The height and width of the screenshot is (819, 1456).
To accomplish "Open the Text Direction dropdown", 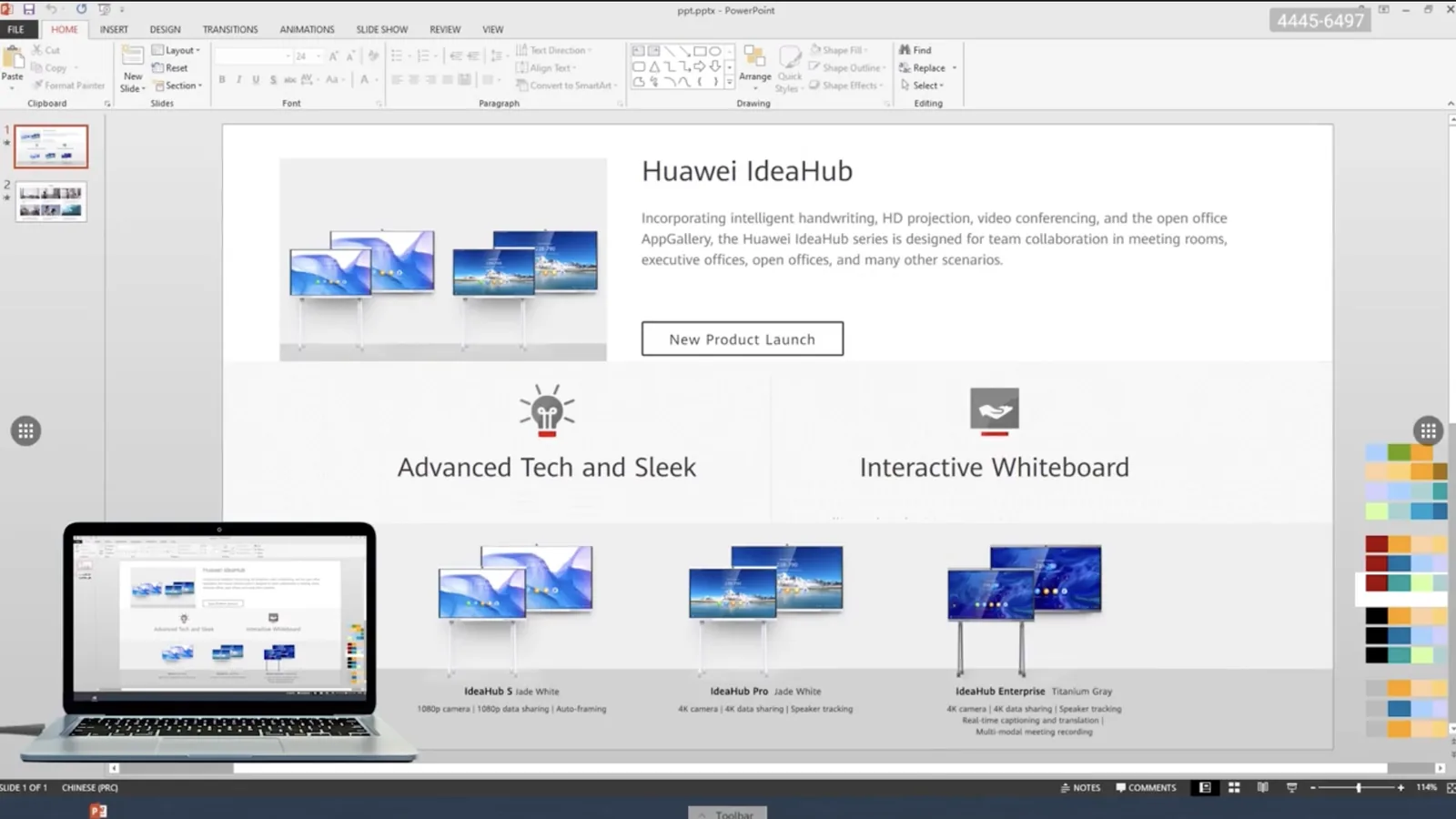I will pyautogui.click(x=553, y=50).
